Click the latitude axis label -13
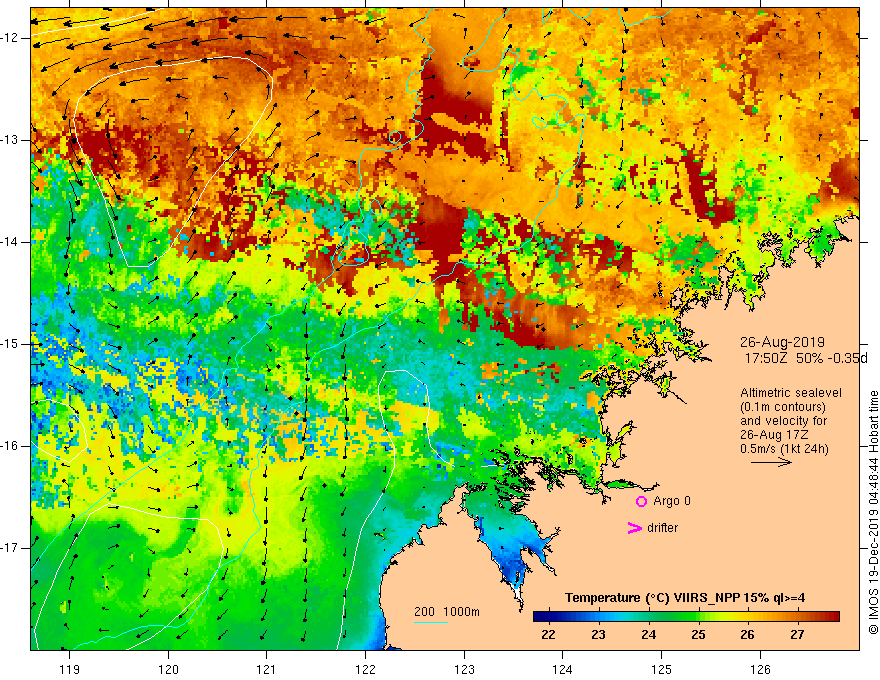Image resolution: width=880 pixels, height=680 pixels. [11, 140]
